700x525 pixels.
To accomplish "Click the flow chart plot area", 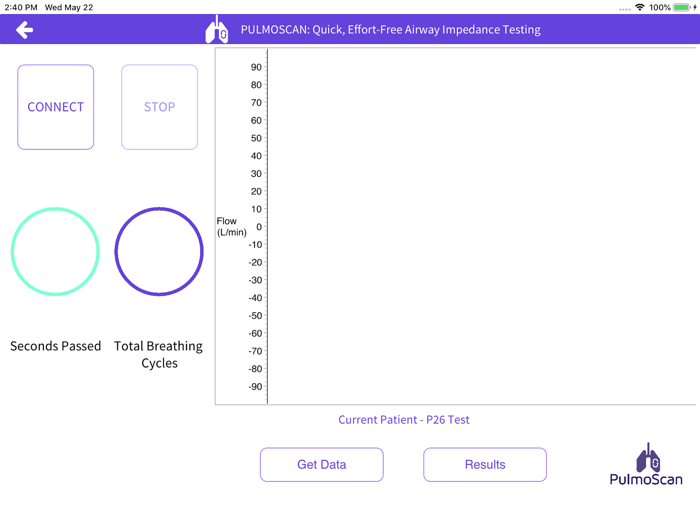I will pos(481,226).
